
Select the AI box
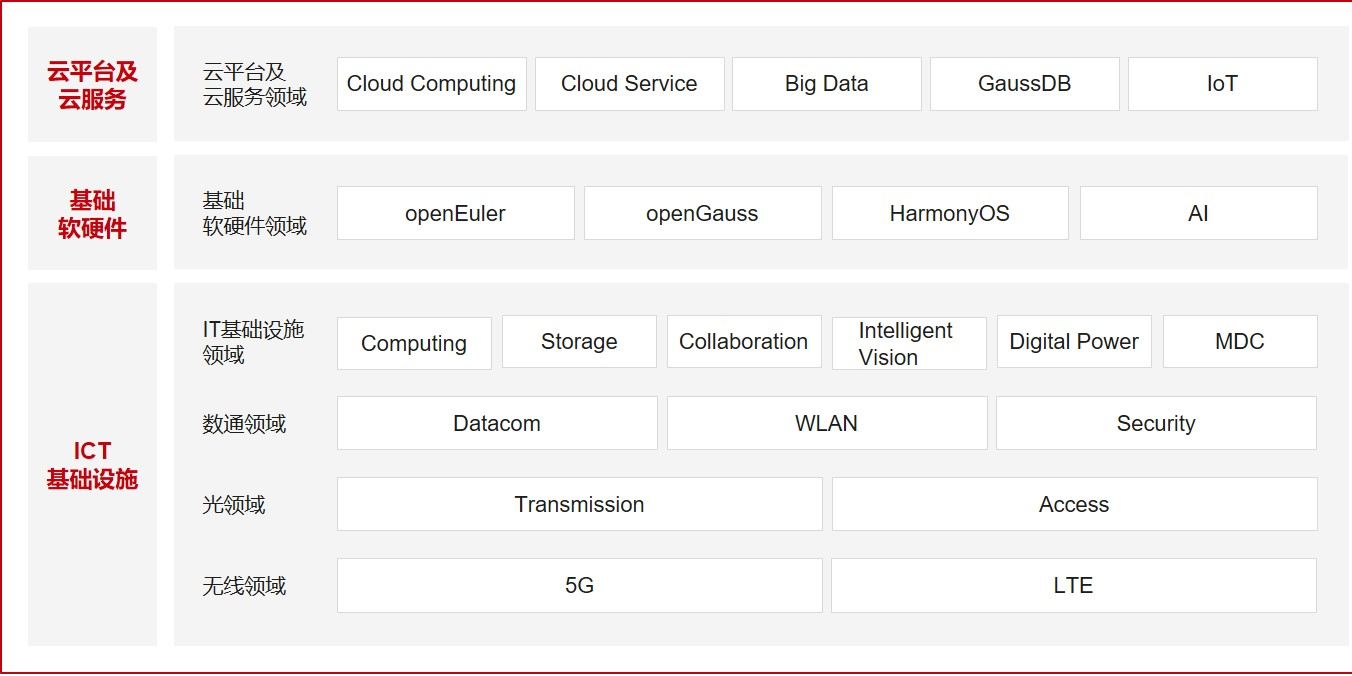pyautogui.click(x=1198, y=213)
